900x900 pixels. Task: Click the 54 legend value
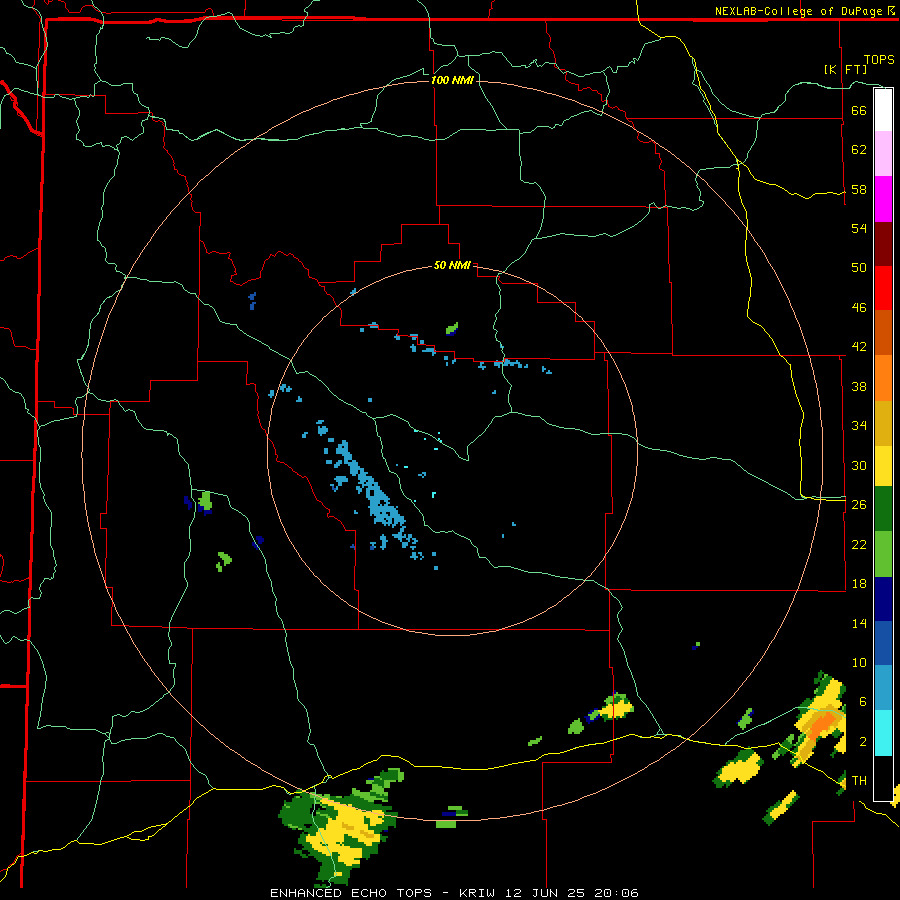[859, 228]
